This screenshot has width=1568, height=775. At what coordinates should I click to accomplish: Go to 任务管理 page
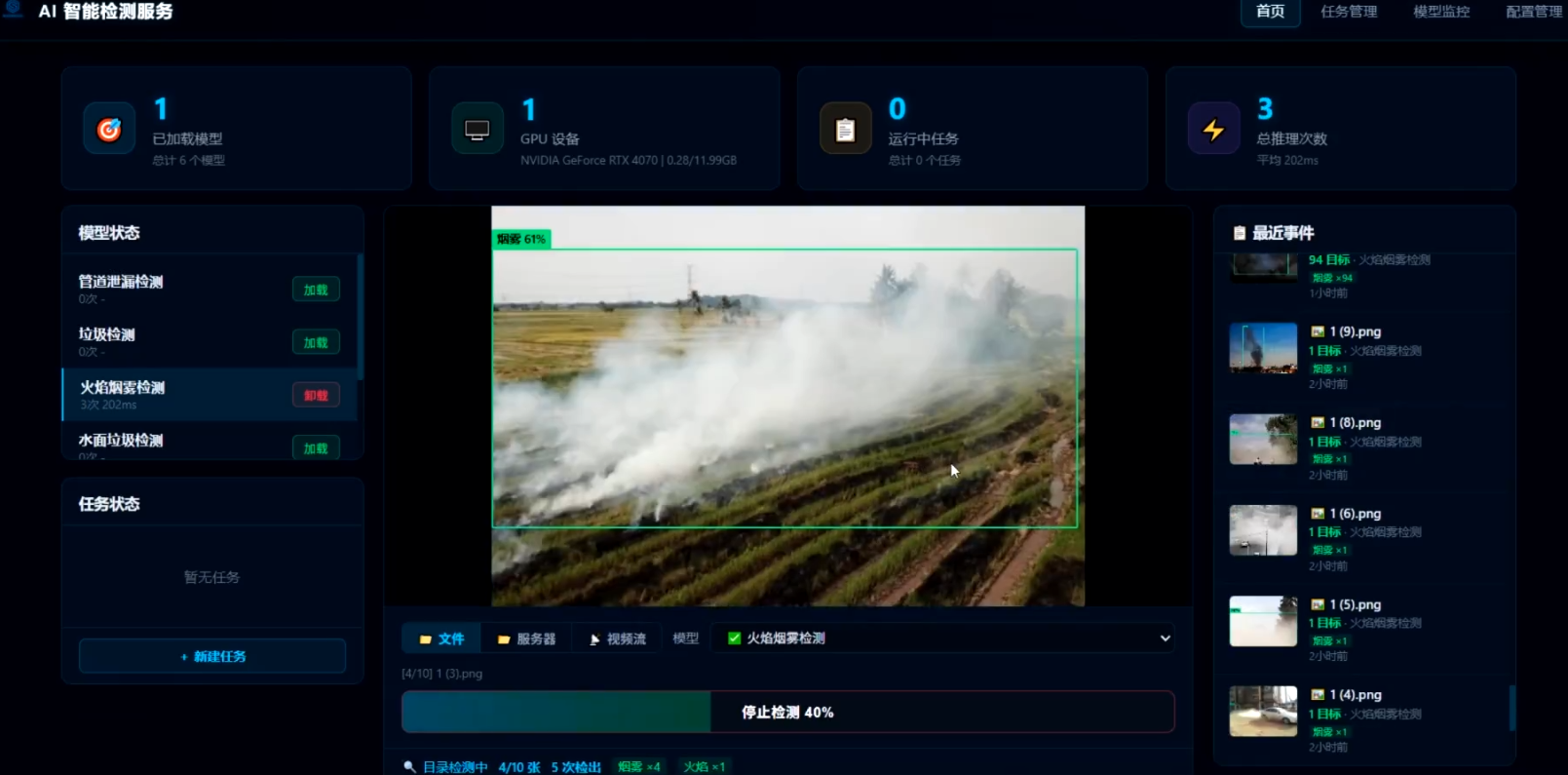[1349, 12]
